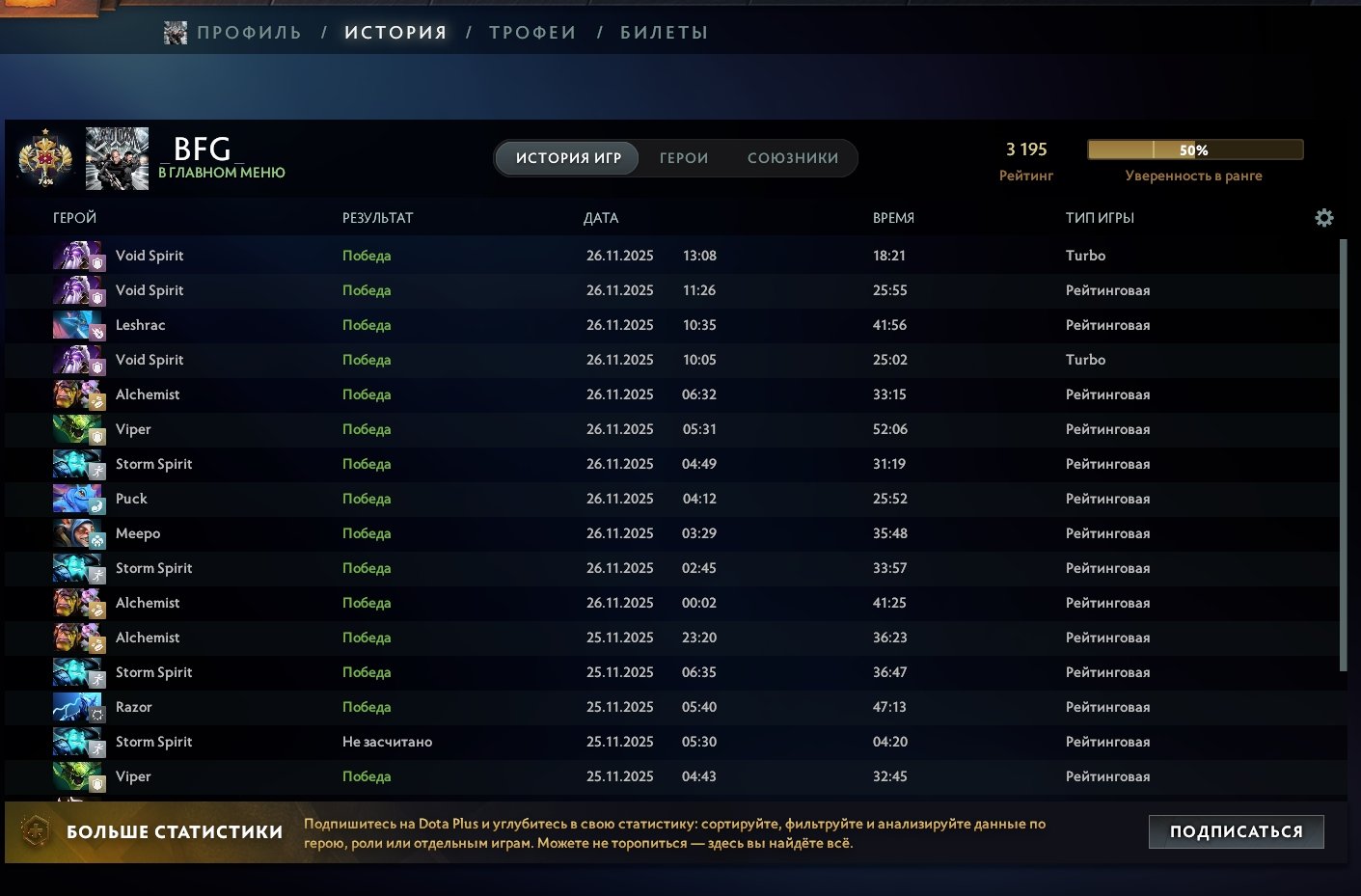Click the _BFG_ player avatar image

[x=117, y=158]
